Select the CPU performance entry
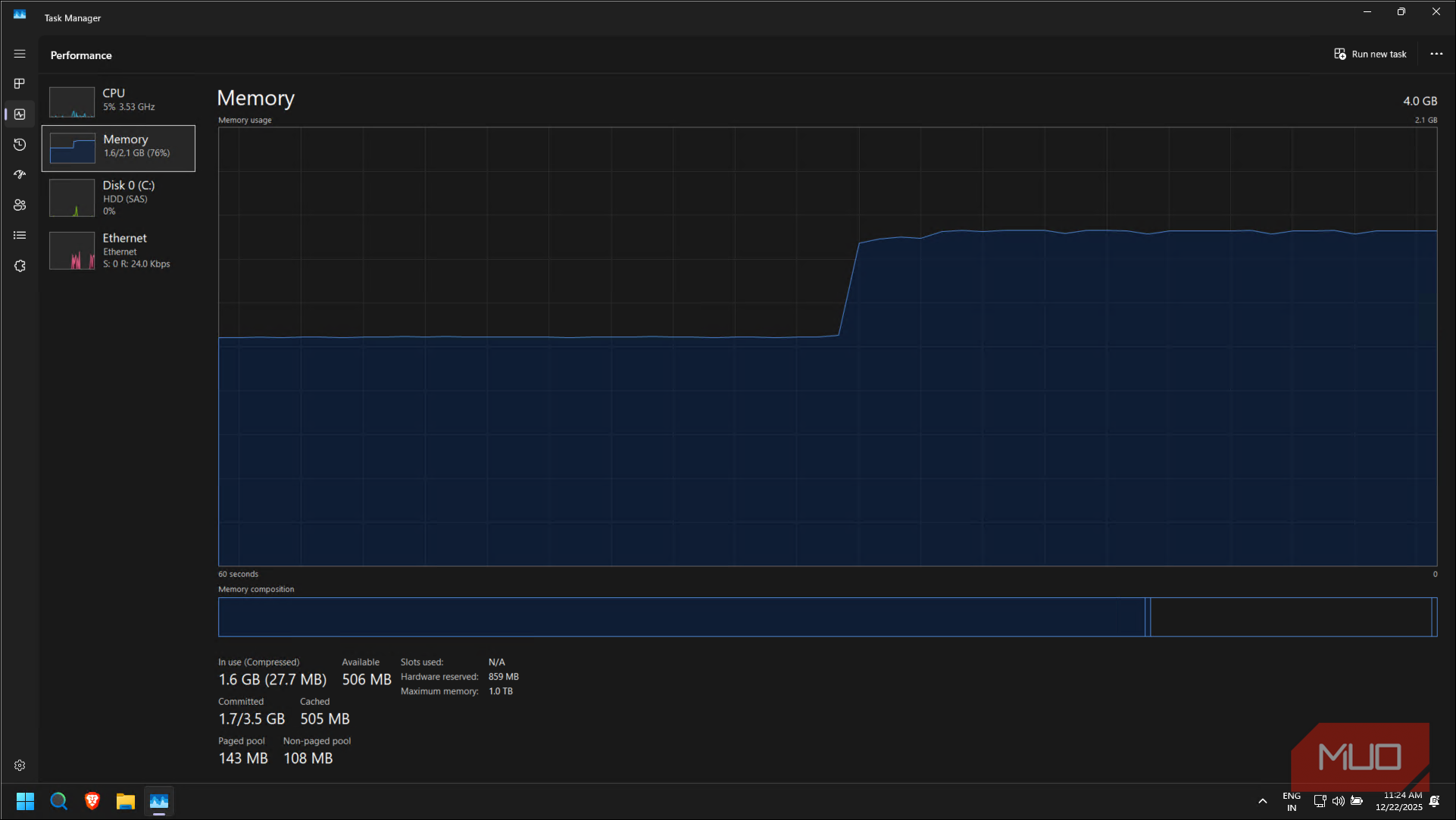Image resolution: width=1456 pixels, height=820 pixels. point(118,101)
